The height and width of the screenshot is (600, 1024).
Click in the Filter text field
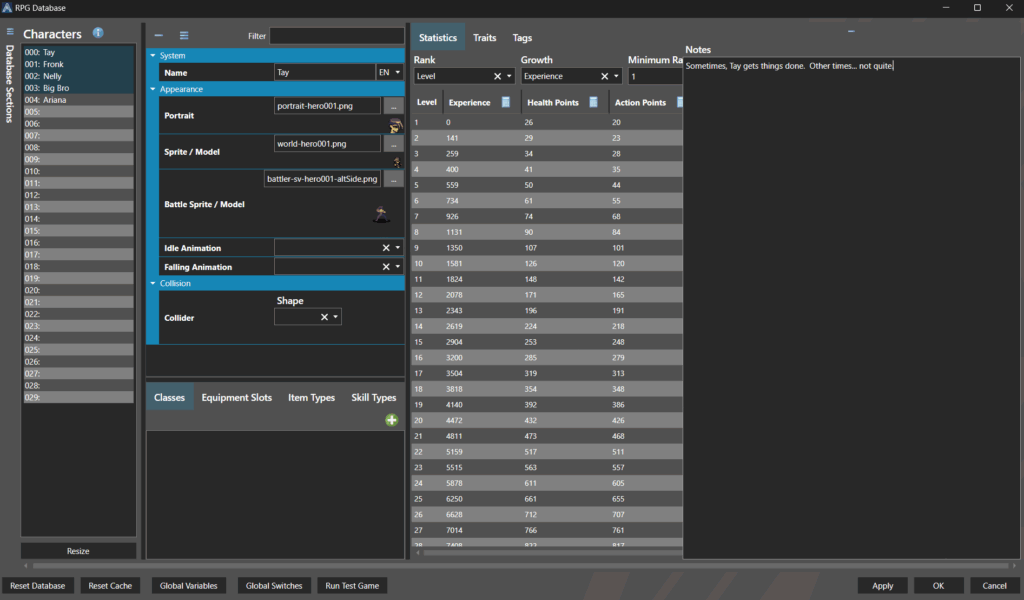click(336, 36)
